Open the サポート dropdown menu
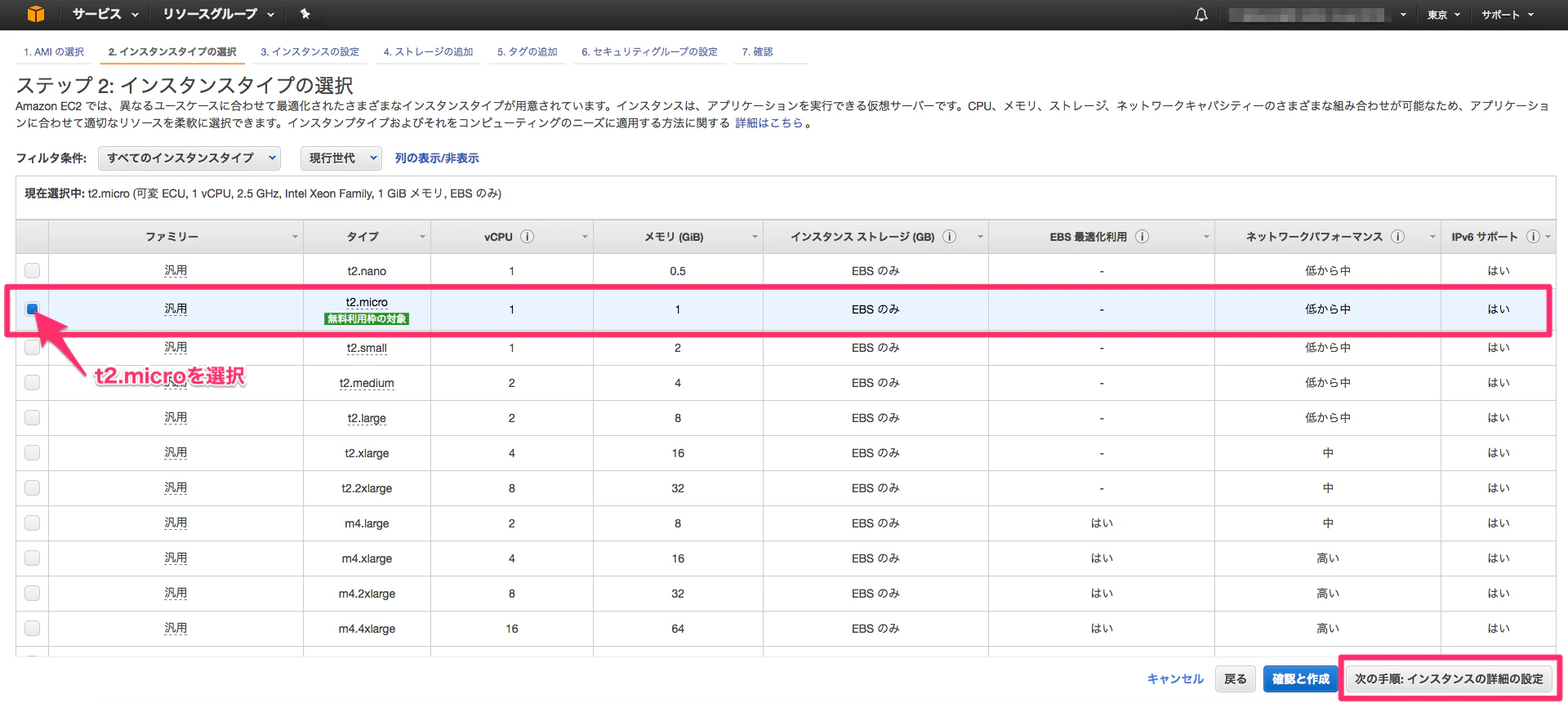Viewport: 1568px width, 703px height. [x=1508, y=15]
